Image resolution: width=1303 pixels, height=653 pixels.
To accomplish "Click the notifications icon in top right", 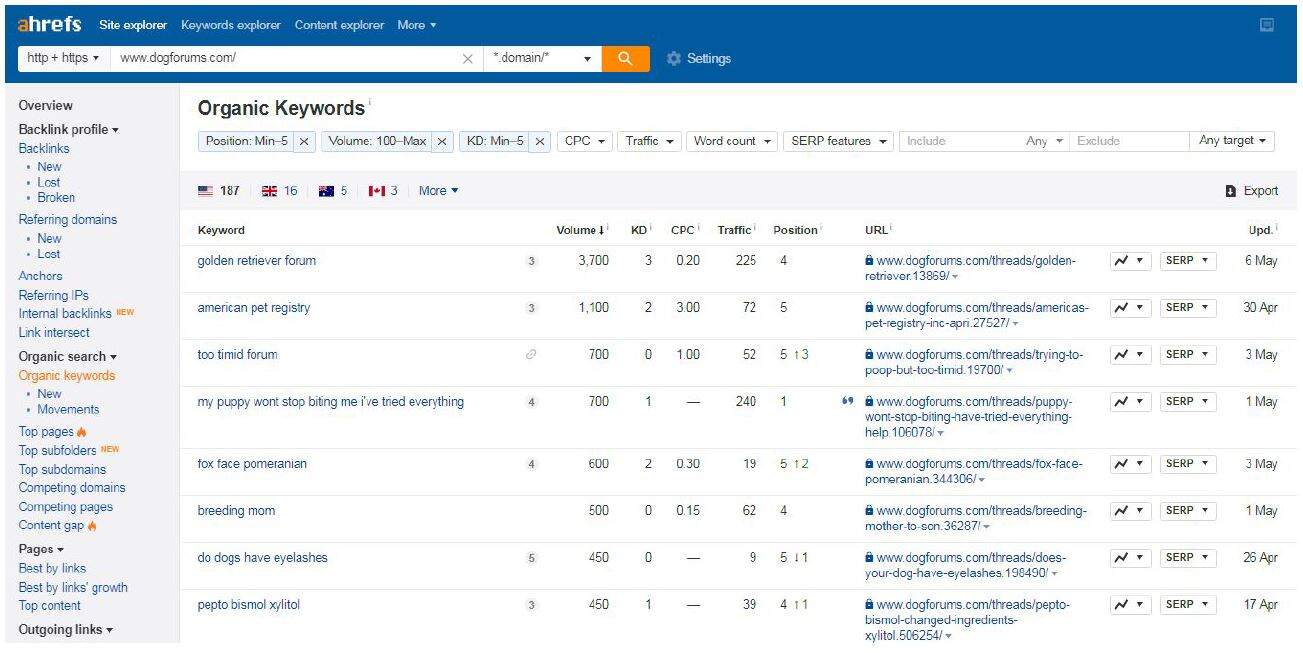I will pos(1267,25).
